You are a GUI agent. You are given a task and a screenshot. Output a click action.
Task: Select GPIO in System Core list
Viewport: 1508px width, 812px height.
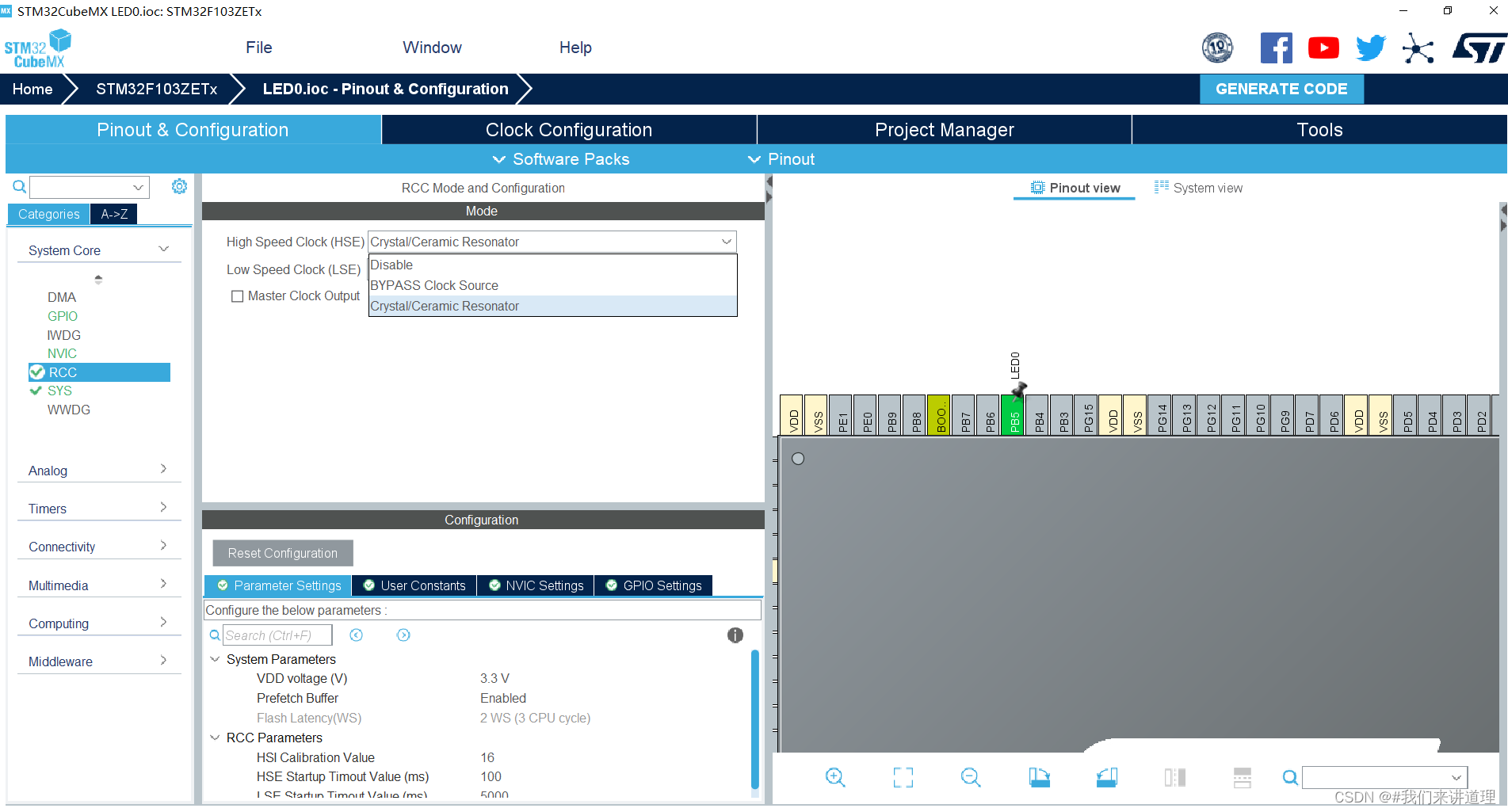[x=63, y=316]
